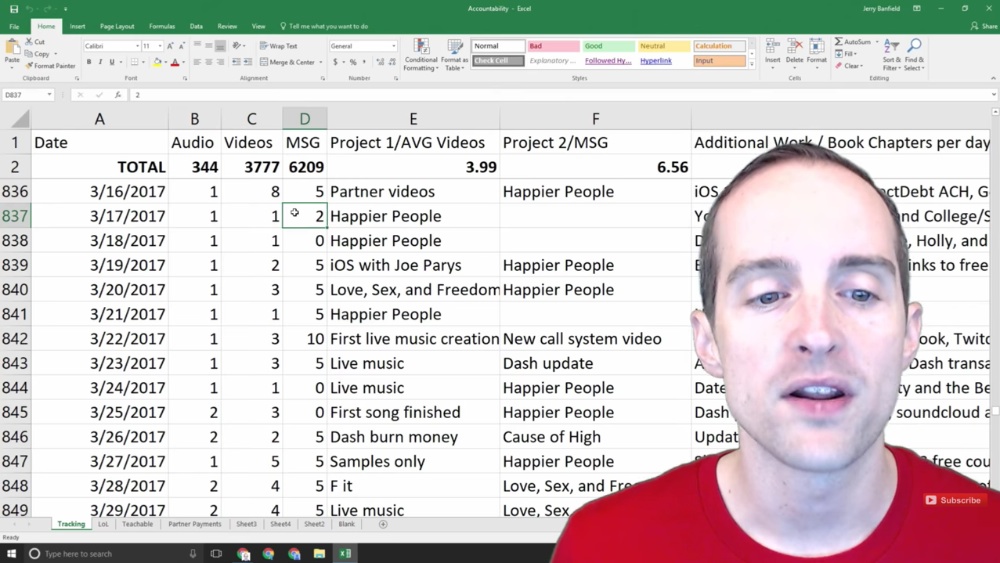Open Format as Table gallery

point(455,54)
